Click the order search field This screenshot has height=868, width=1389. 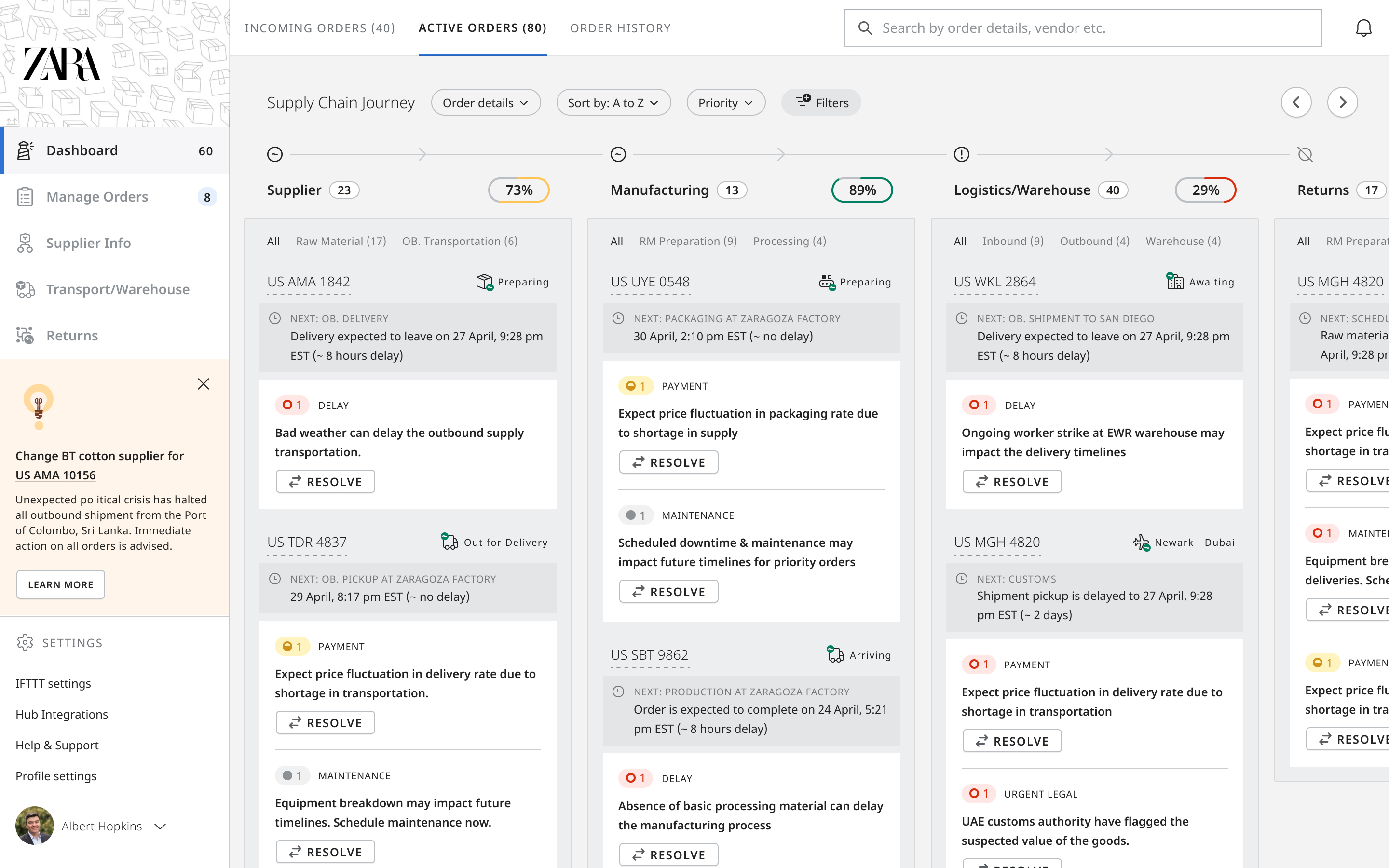[x=1082, y=27]
